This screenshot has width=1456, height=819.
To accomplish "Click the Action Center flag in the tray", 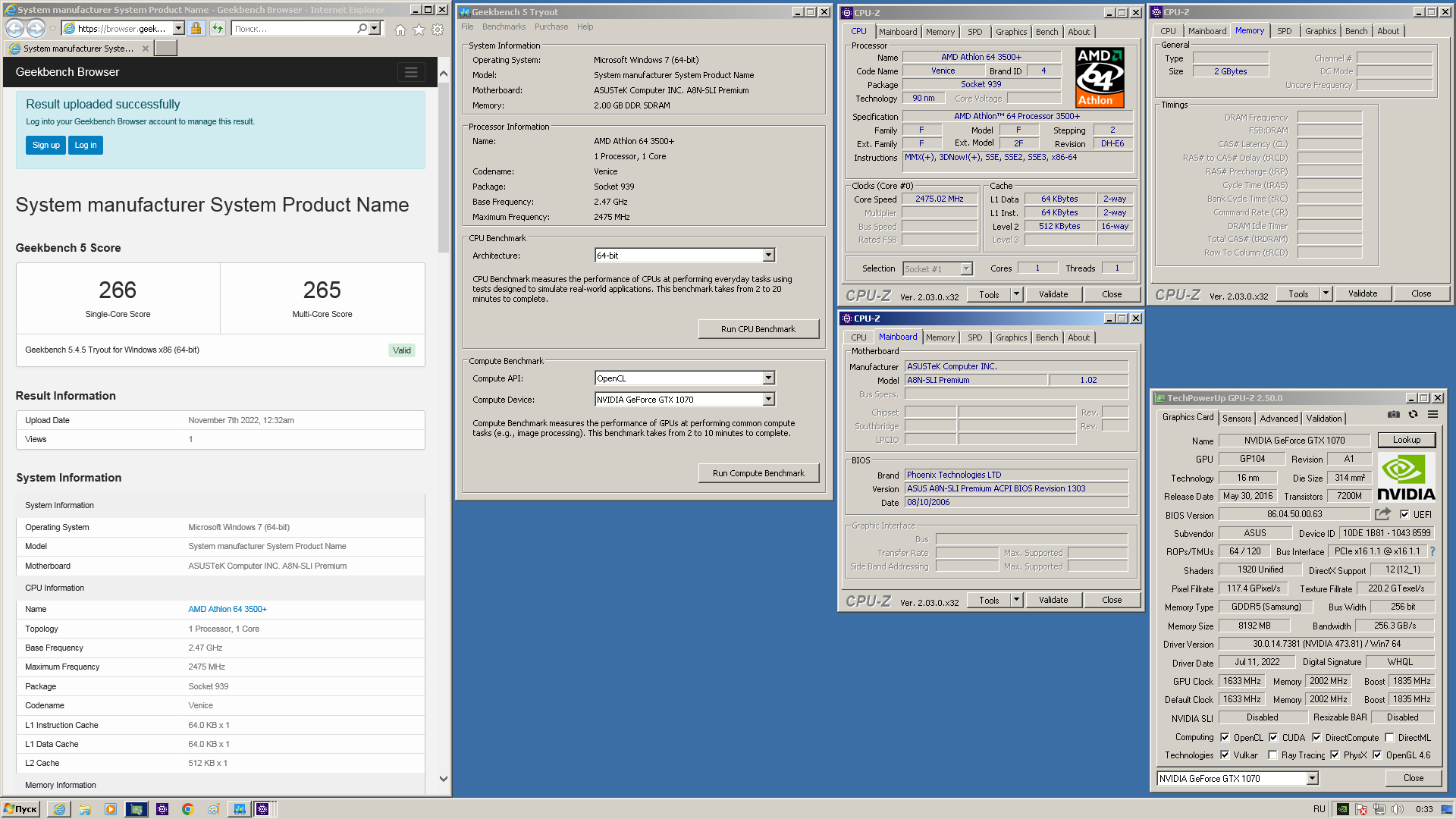I will 1361,809.
